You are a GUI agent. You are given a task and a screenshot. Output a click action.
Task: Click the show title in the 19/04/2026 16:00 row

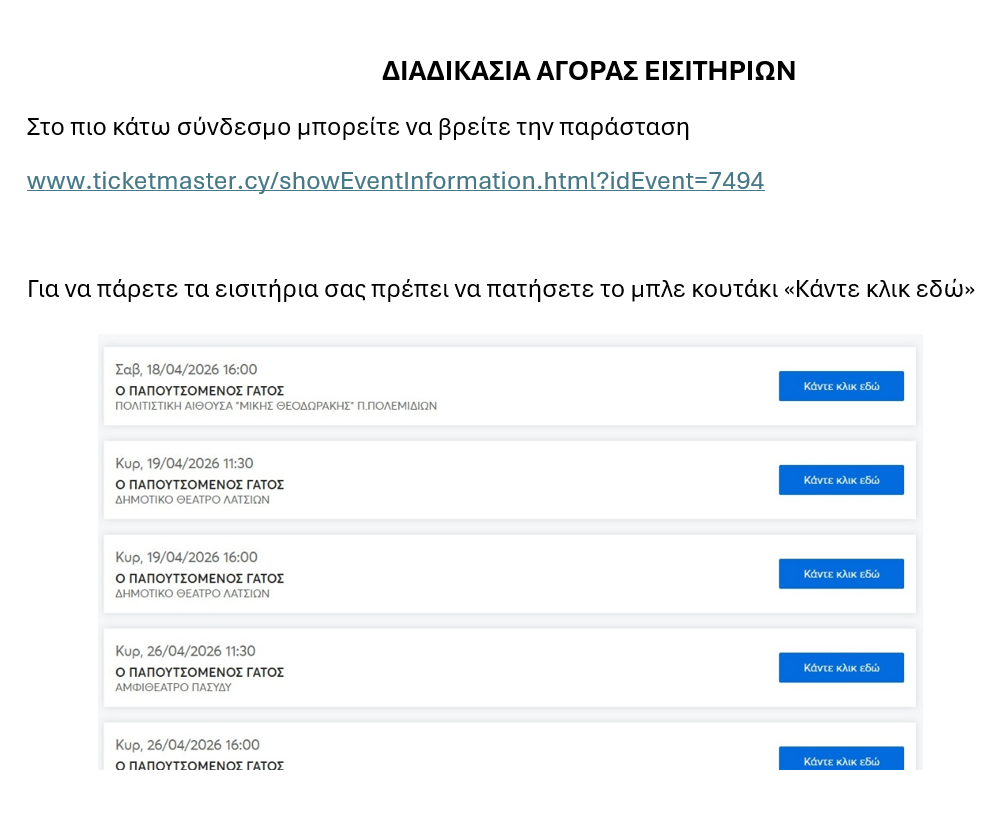(200, 578)
